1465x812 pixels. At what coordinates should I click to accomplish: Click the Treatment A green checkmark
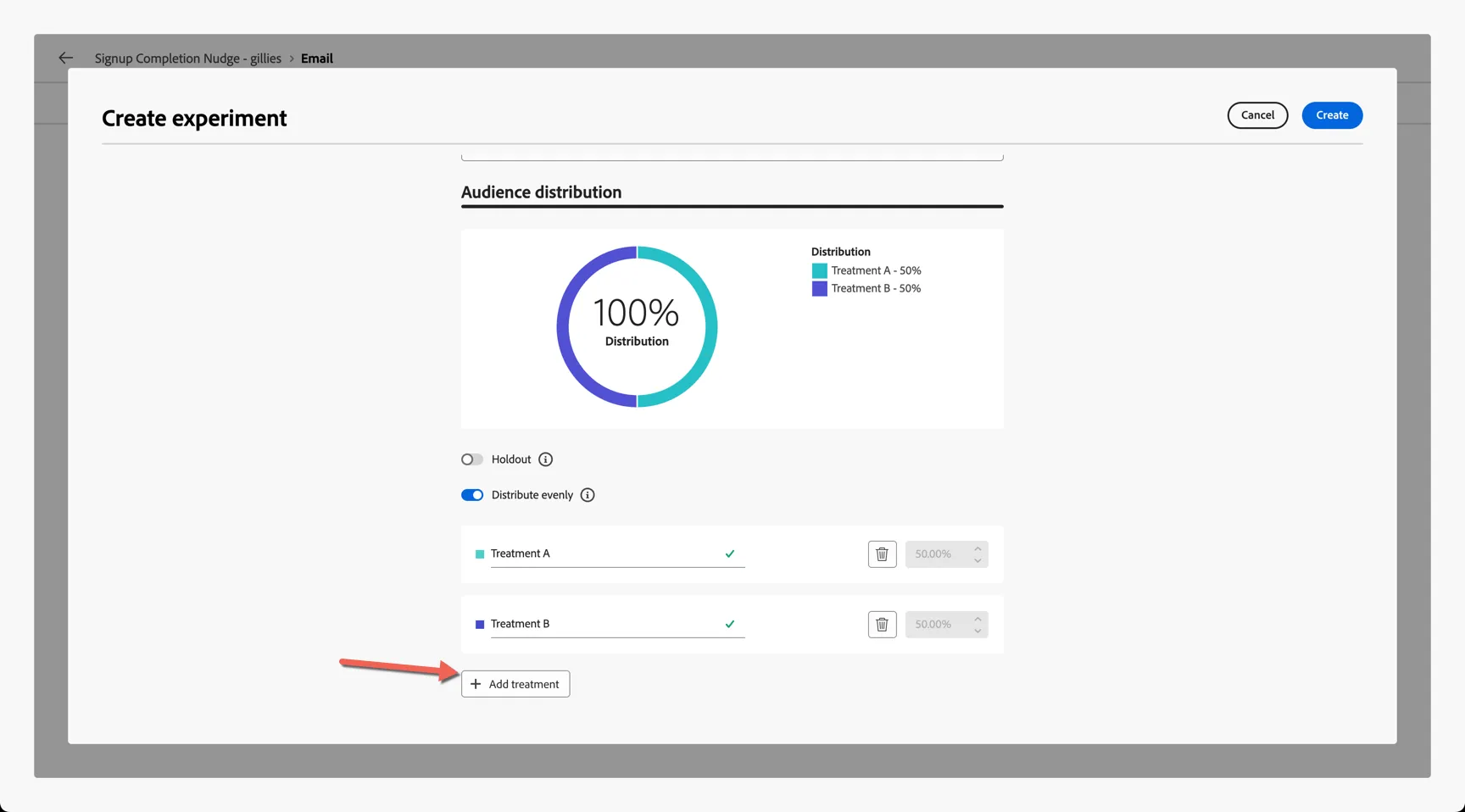[730, 553]
